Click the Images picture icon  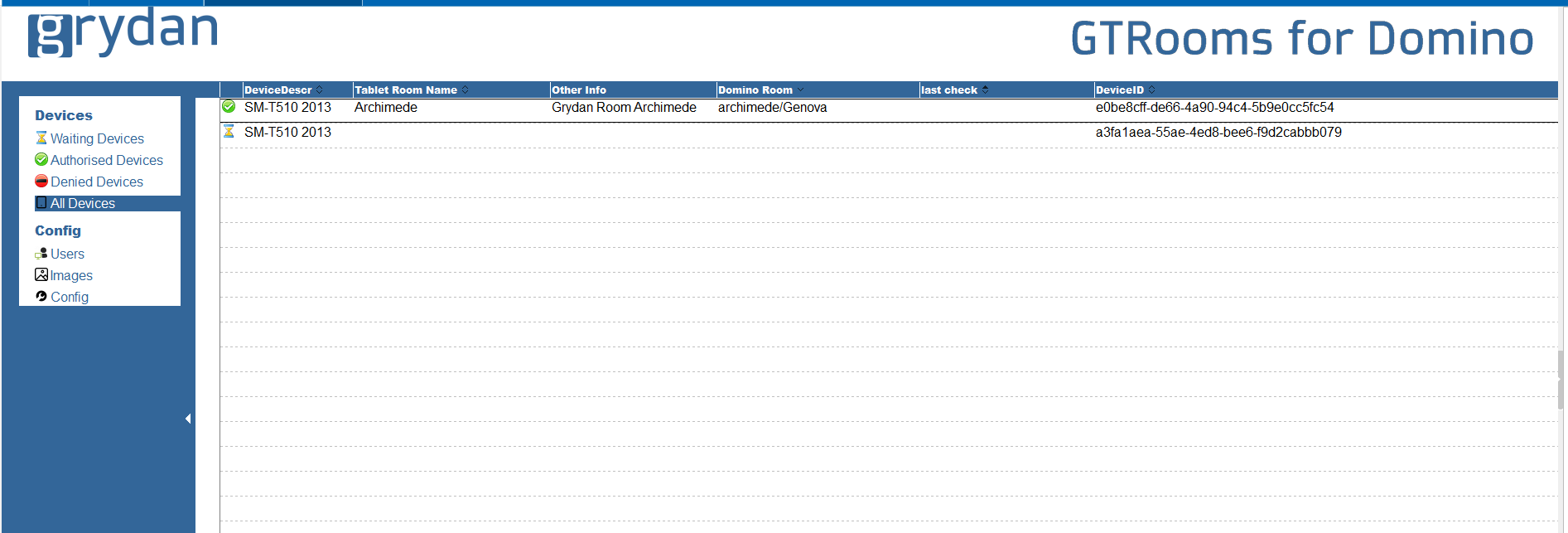(x=41, y=275)
